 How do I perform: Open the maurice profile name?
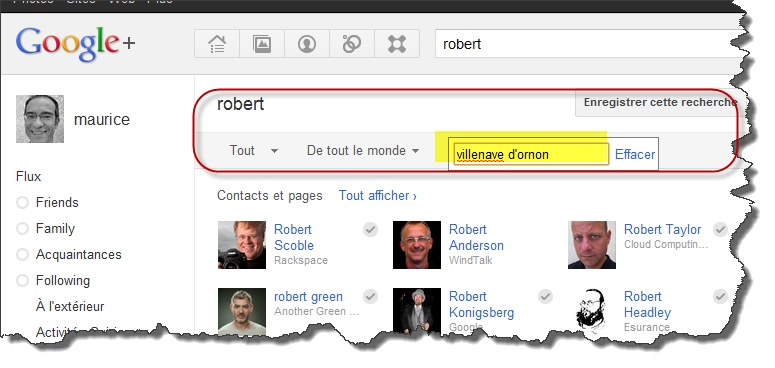click(x=102, y=120)
